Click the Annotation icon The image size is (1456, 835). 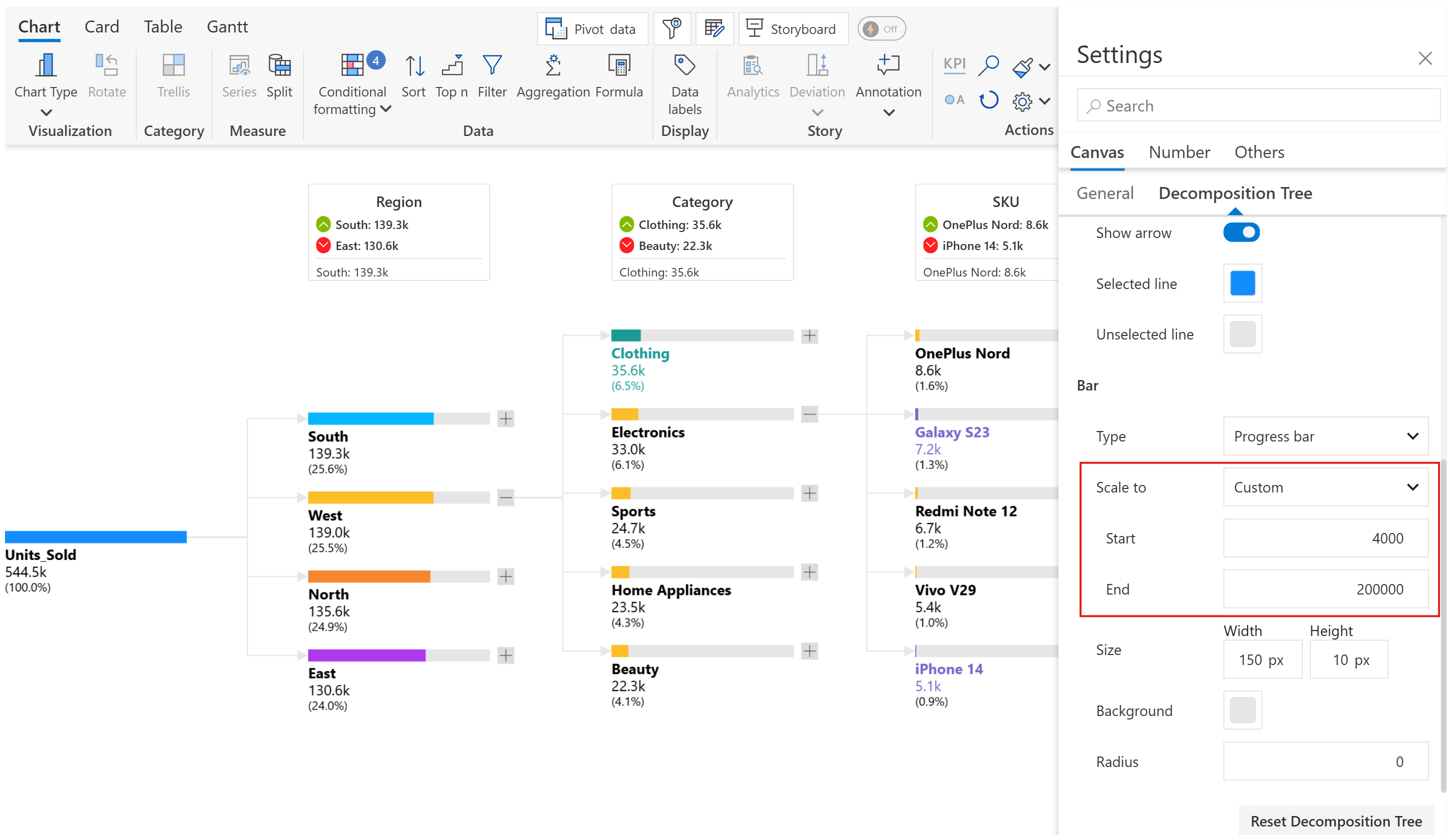[x=887, y=66]
